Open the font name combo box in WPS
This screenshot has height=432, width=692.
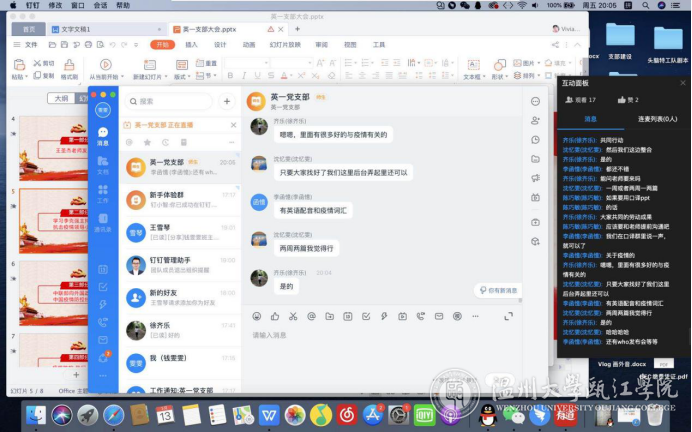point(247,63)
